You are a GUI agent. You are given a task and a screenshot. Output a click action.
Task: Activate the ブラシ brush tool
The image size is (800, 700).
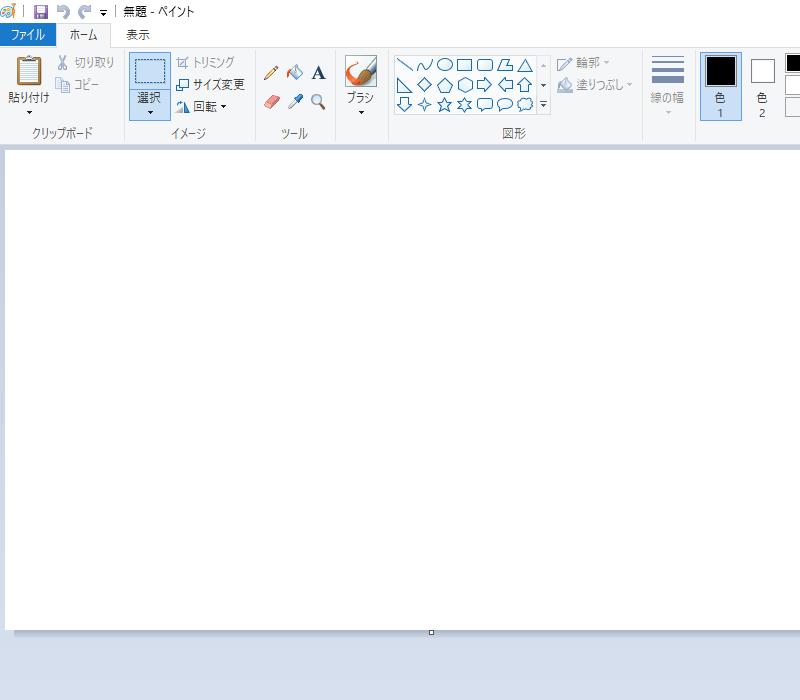[x=361, y=79]
